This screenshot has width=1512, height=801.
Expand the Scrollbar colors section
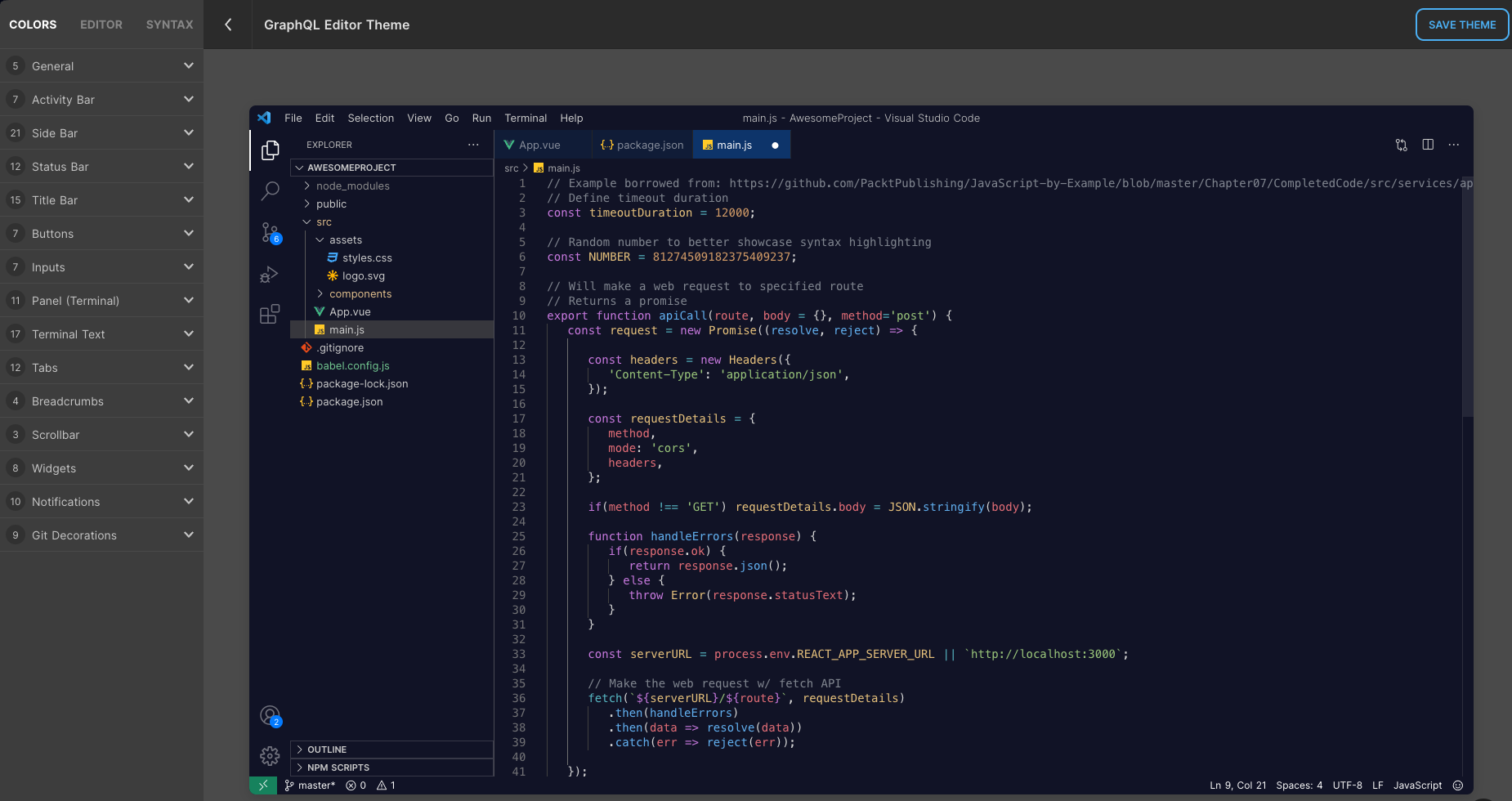tap(101, 435)
